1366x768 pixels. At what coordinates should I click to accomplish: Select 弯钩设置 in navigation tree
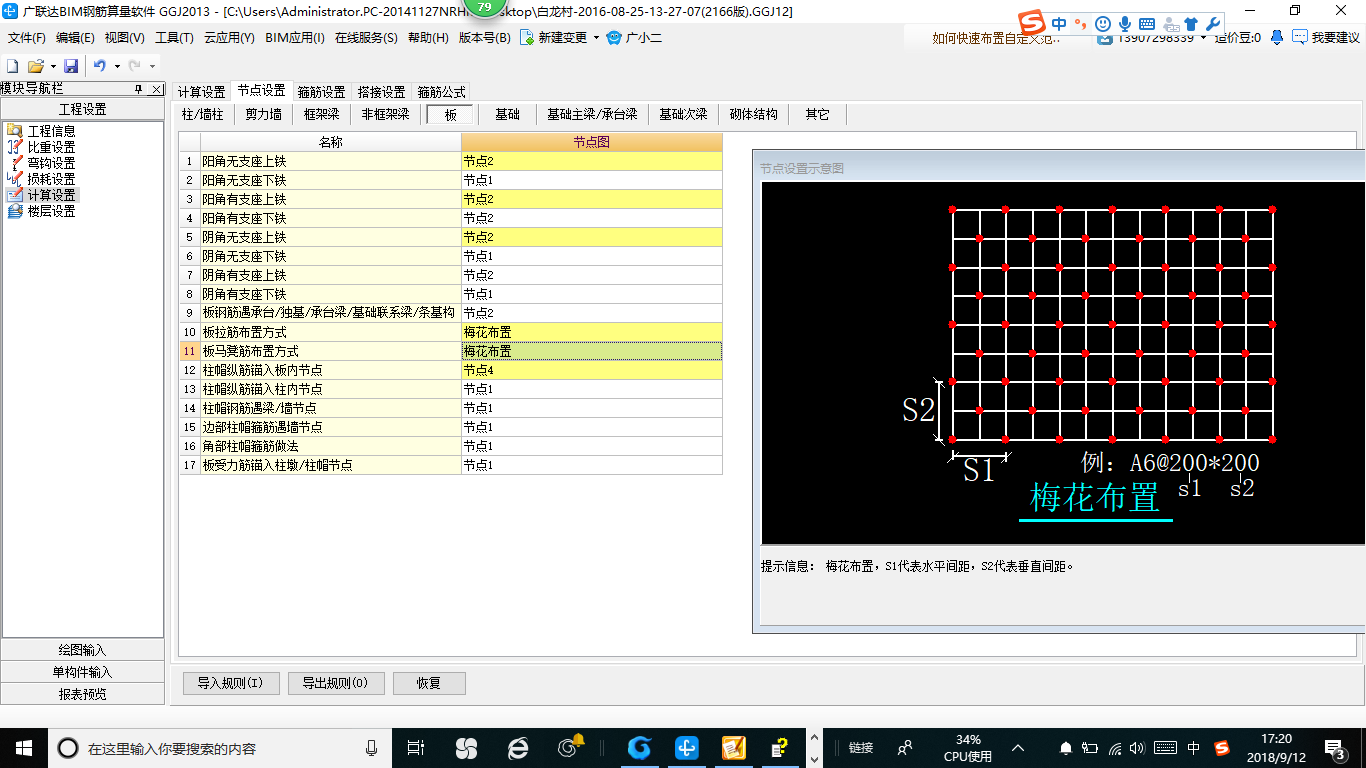(x=51, y=163)
